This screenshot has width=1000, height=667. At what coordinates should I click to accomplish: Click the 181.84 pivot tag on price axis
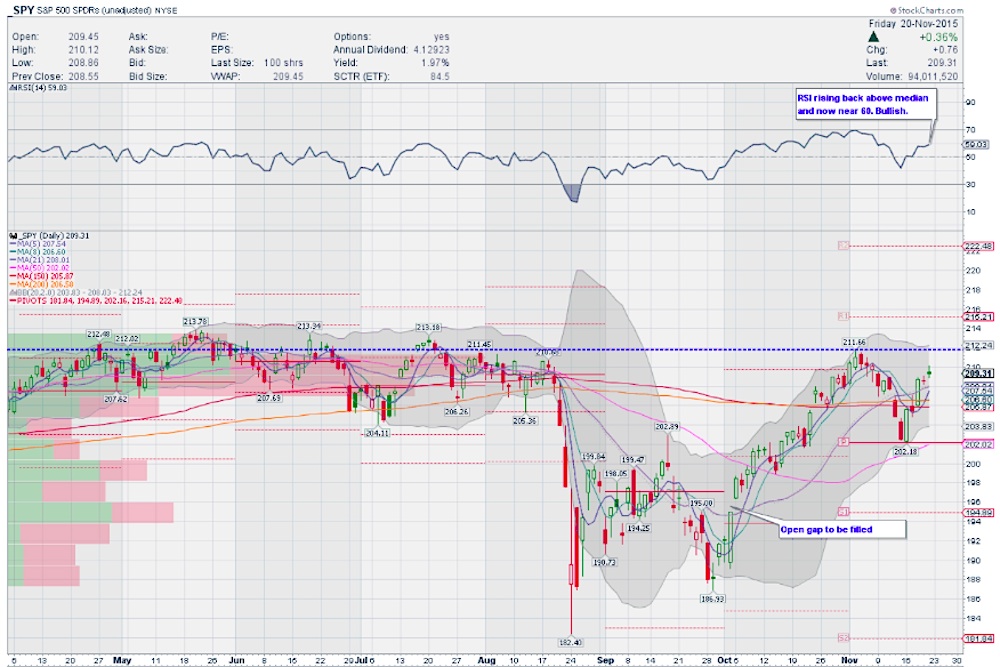tap(979, 638)
